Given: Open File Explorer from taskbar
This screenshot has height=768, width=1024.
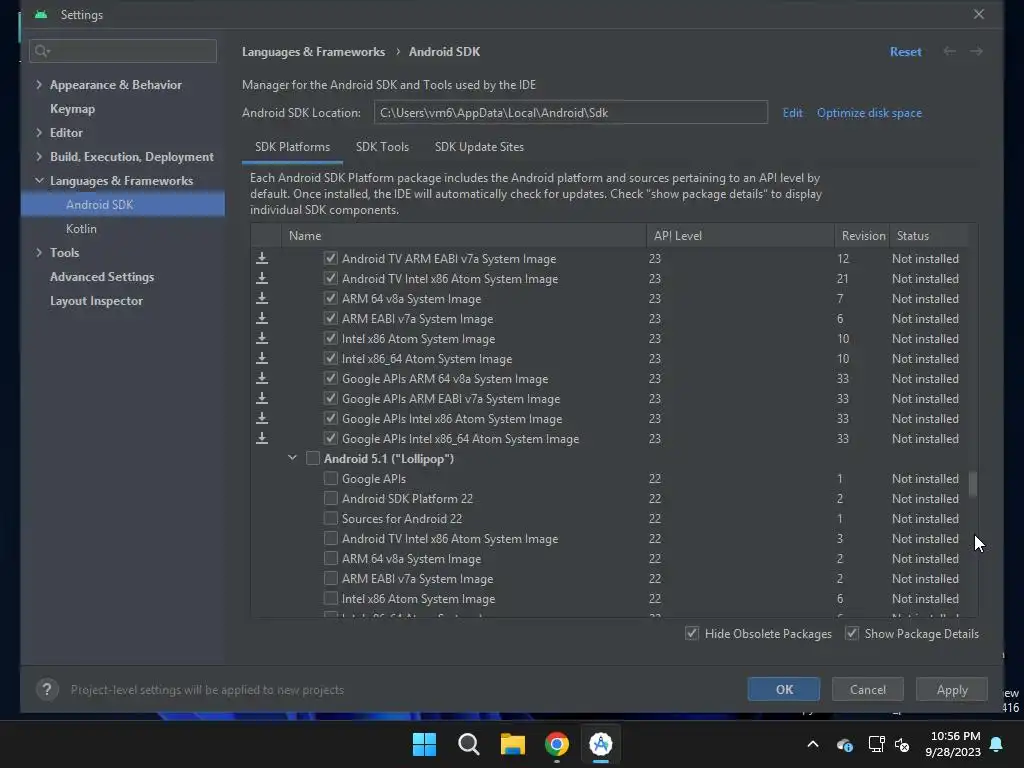Looking at the screenshot, I should tap(513, 744).
